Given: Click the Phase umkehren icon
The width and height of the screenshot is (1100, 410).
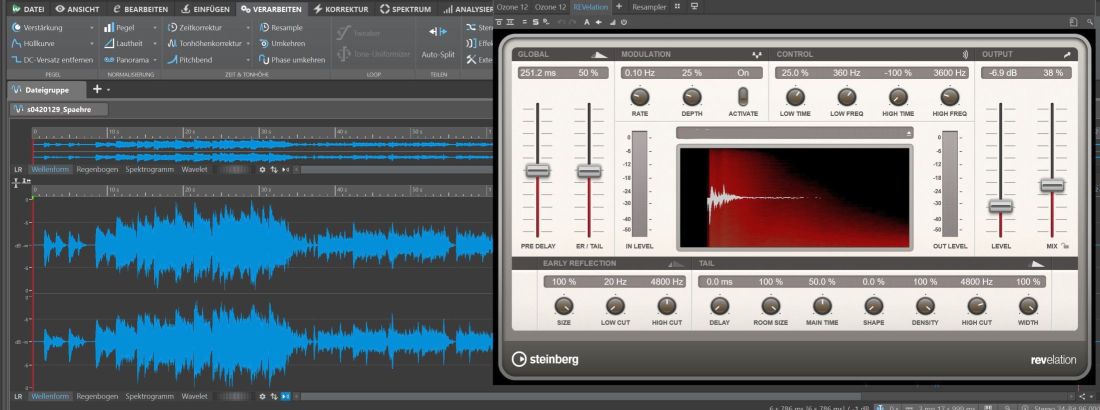Looking at the screenshot, I should click(264, 60).
